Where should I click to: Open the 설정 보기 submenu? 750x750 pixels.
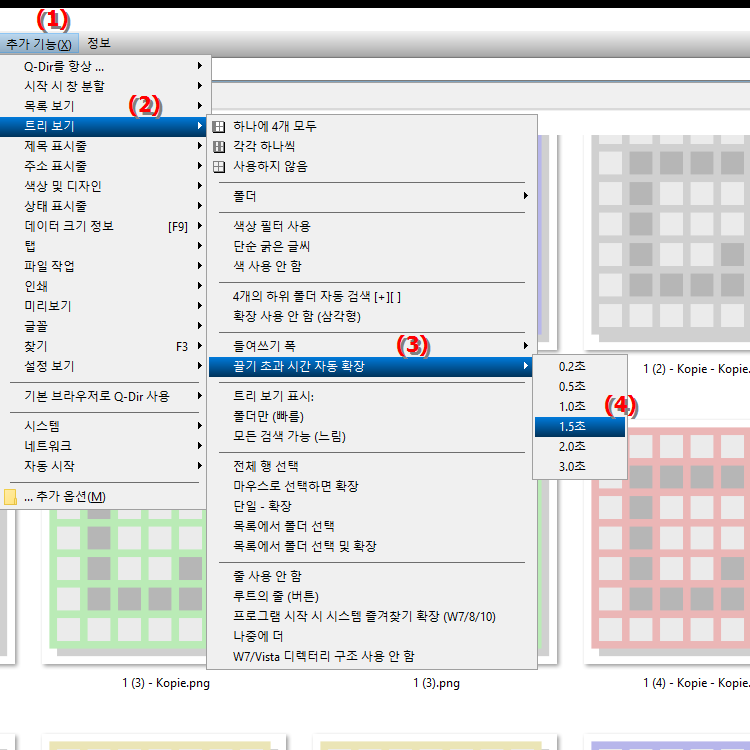click(x=103, y=366)
